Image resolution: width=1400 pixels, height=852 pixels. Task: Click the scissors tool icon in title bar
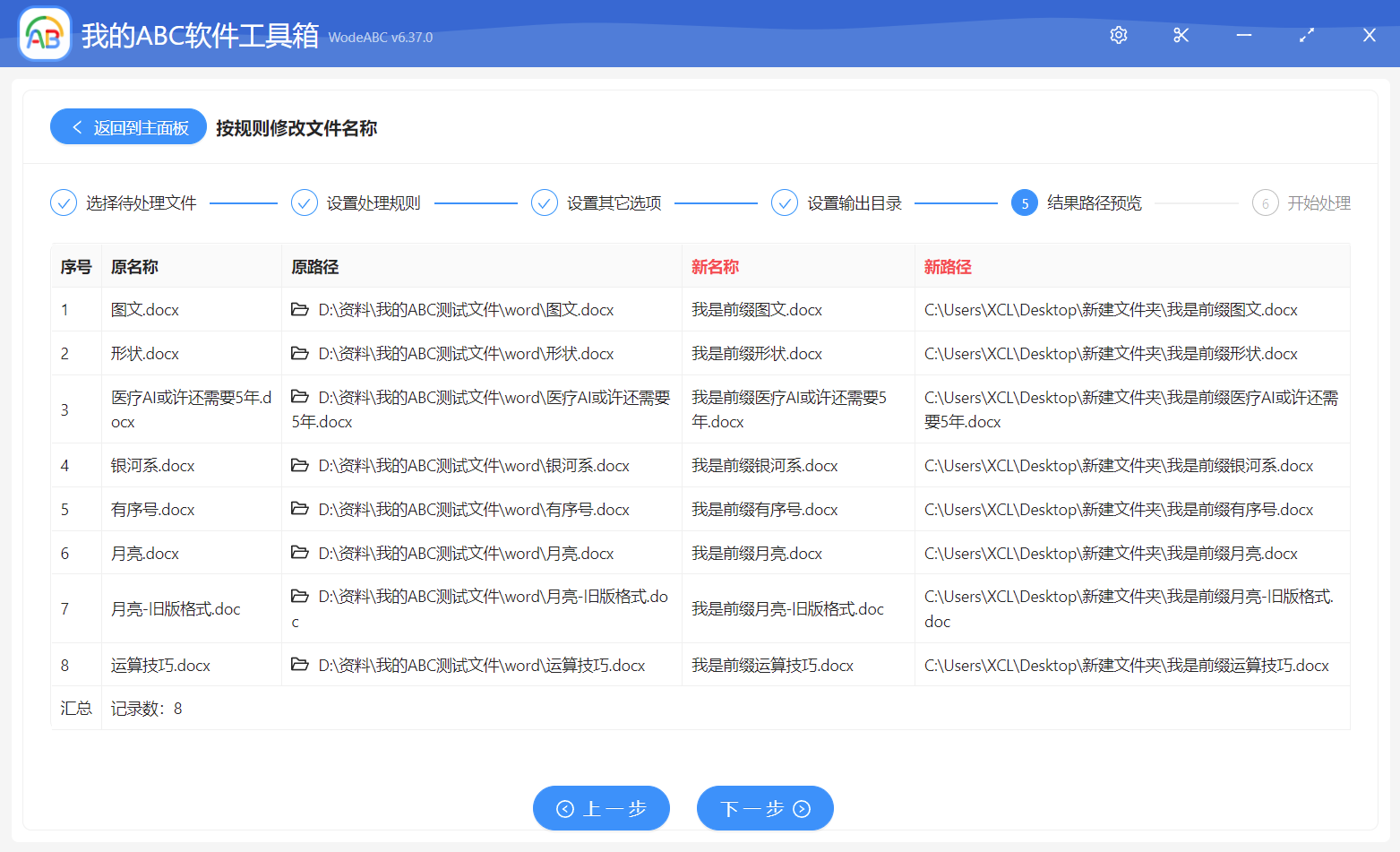point(1181,35)
